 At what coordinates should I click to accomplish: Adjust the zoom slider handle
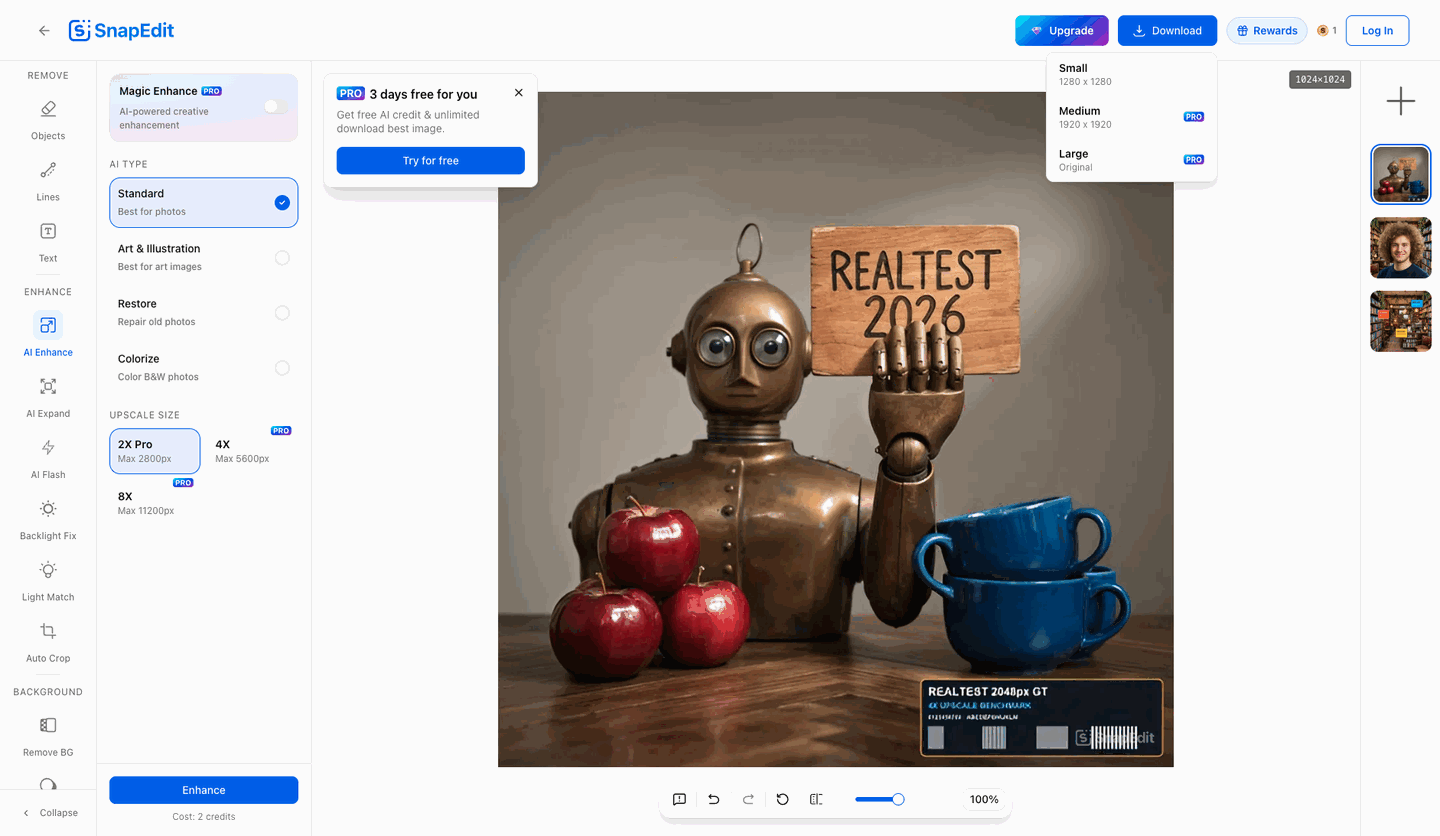(x=898, y=799)
